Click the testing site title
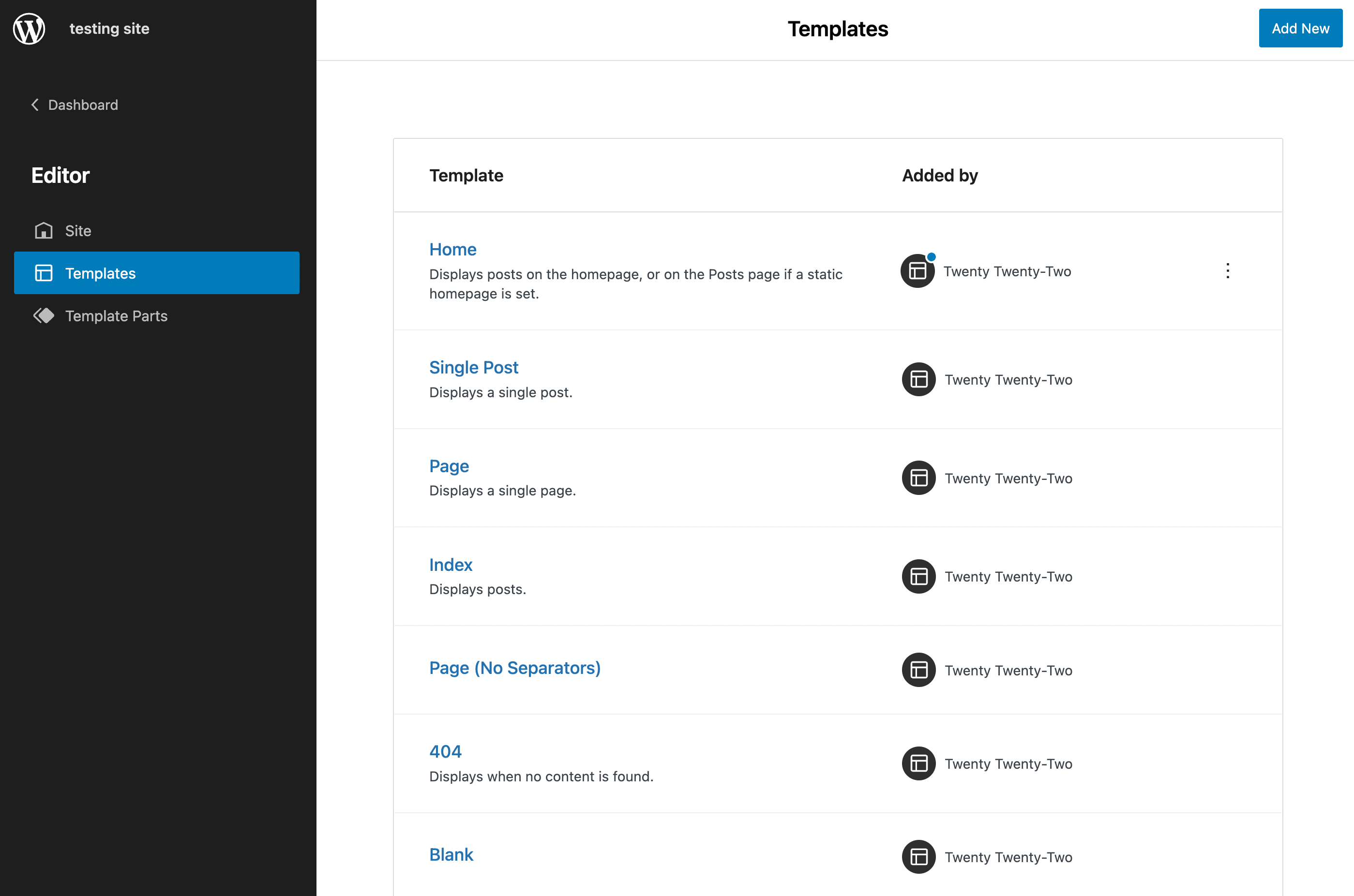The height and width of the screenshot is (896, 1354). pyautogui.click(x=109, y=29)
